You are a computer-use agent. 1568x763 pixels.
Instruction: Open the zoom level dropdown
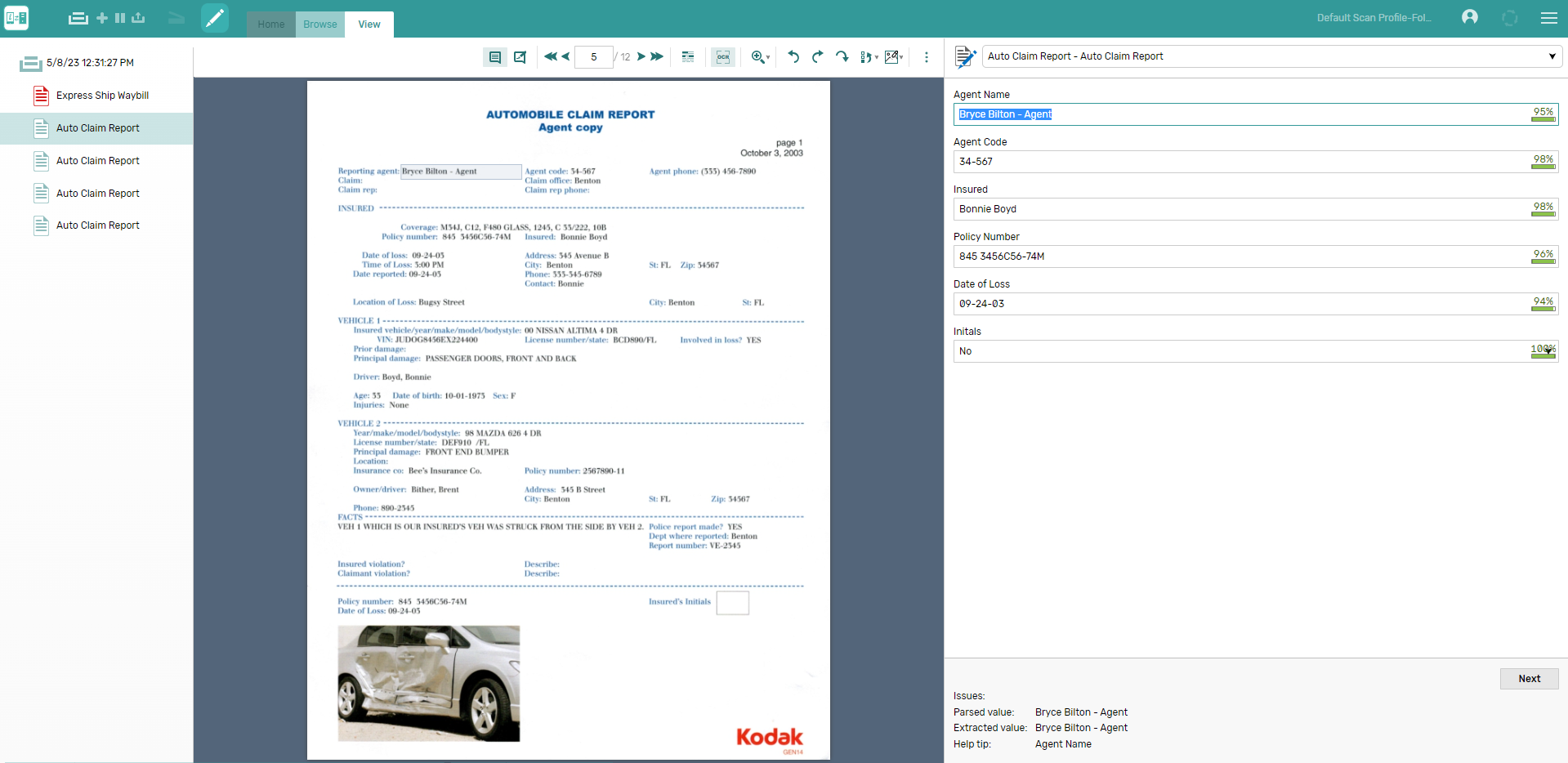[766, 58]
